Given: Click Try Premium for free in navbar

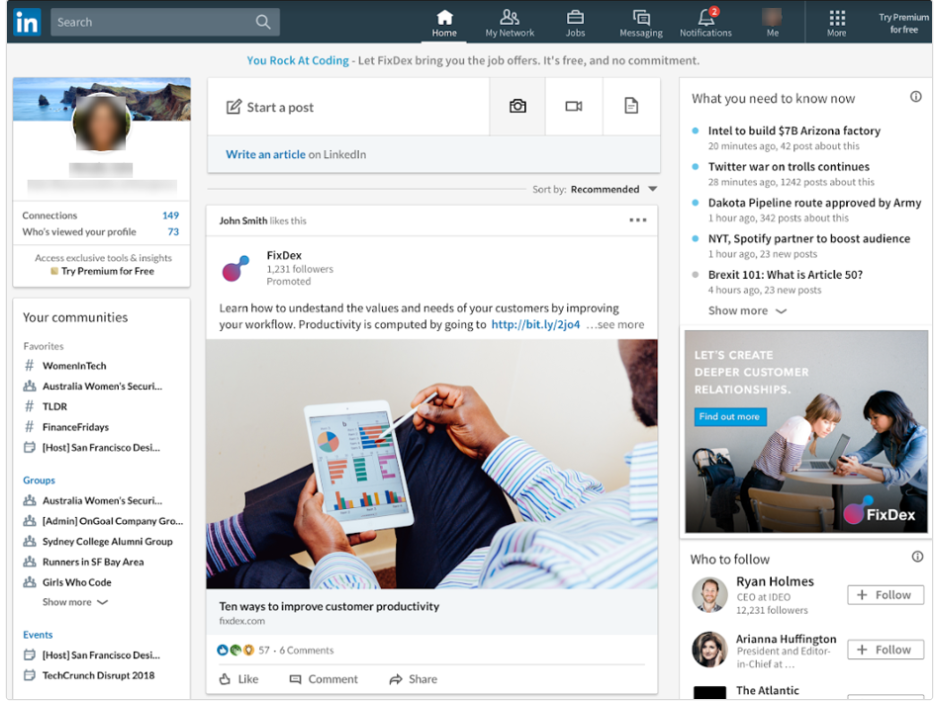Looking at the screenshot, I should click(903, 23).
